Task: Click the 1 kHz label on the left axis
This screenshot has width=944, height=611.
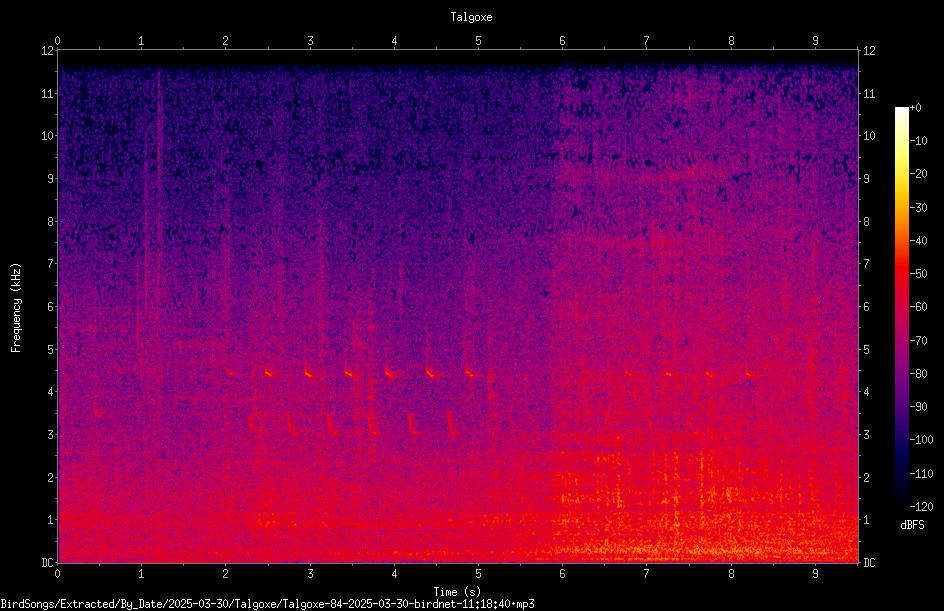Action: [51, 520]
